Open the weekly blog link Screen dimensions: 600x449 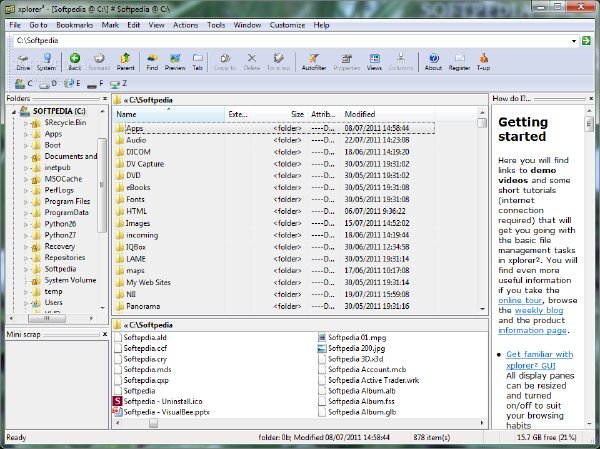539,310
